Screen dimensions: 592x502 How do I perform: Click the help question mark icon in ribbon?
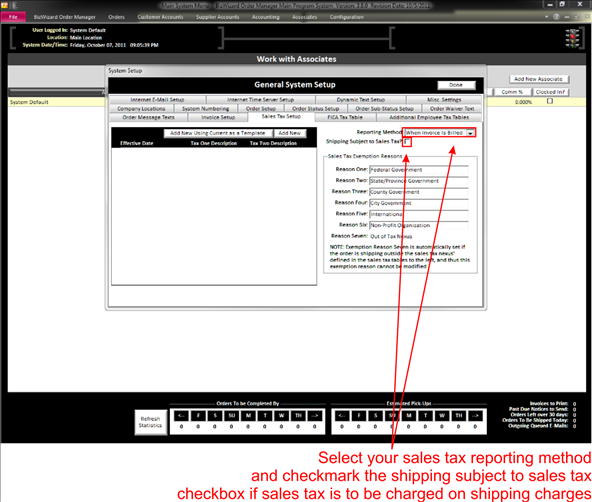(556, 17)
